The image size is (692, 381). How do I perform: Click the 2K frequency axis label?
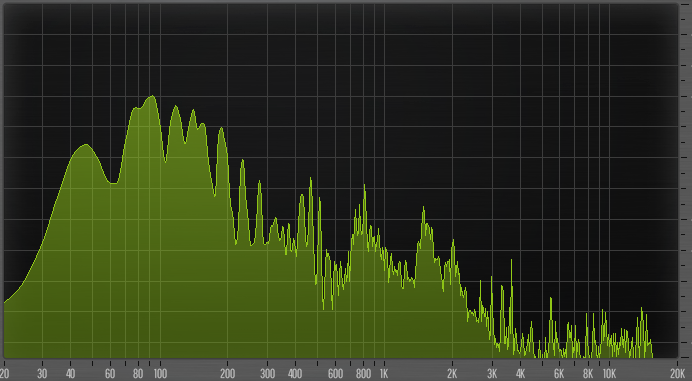pos(452,374)
